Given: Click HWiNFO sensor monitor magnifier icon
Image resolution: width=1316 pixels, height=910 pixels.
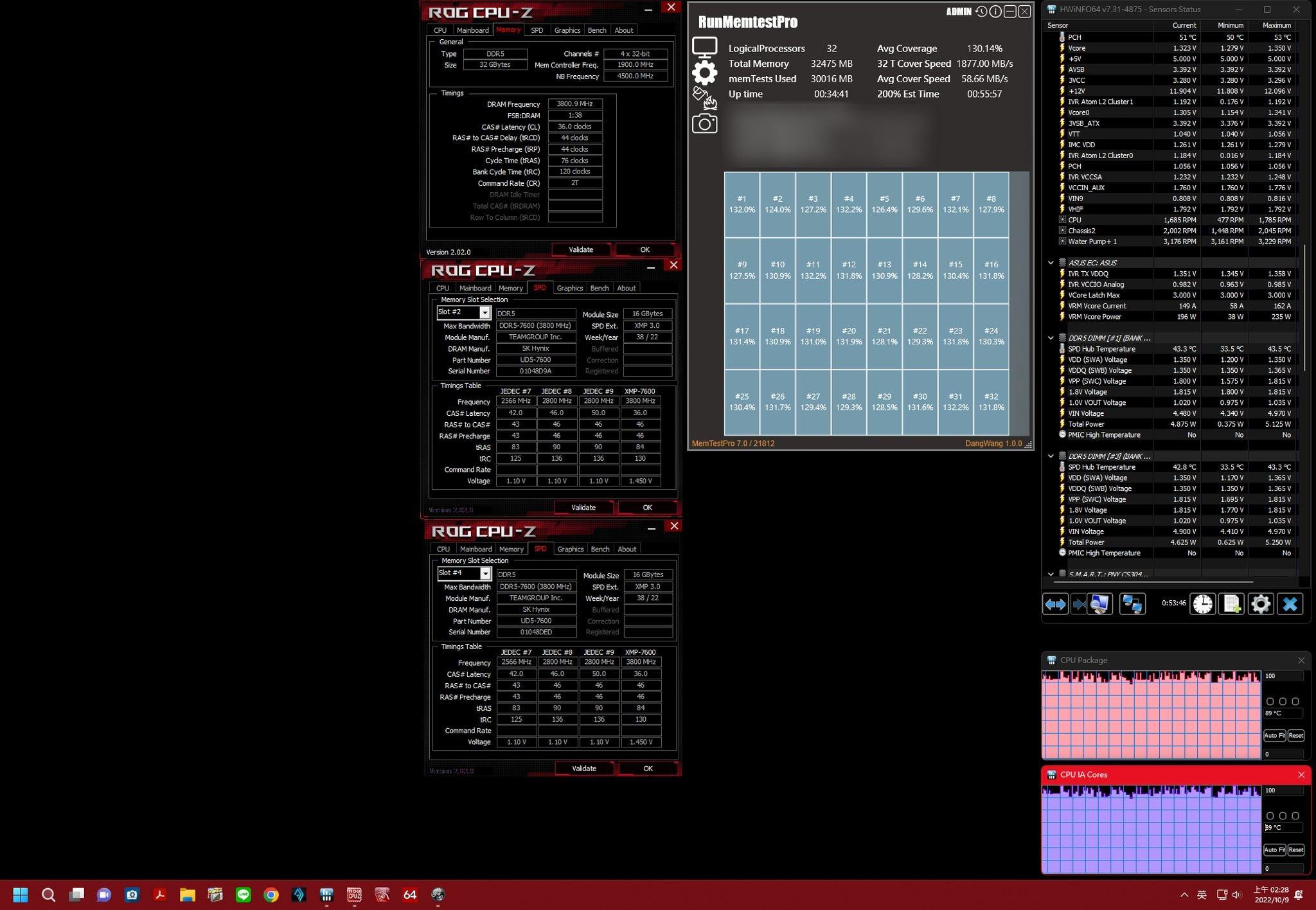Looking at the screenshot, I should coord(1099,604).
